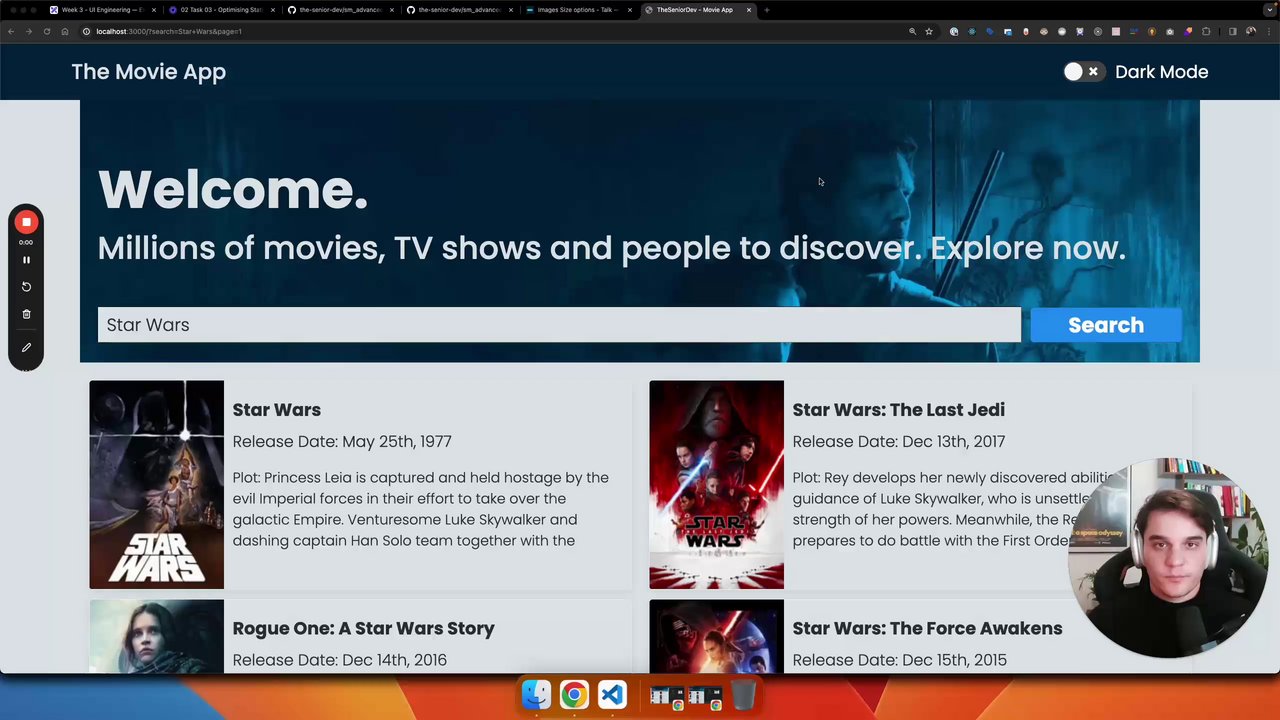This screenshot has width=1280, height=720.
Task: Close the Week 3 - UI Engineering tab
Action: tap(154, 10)
